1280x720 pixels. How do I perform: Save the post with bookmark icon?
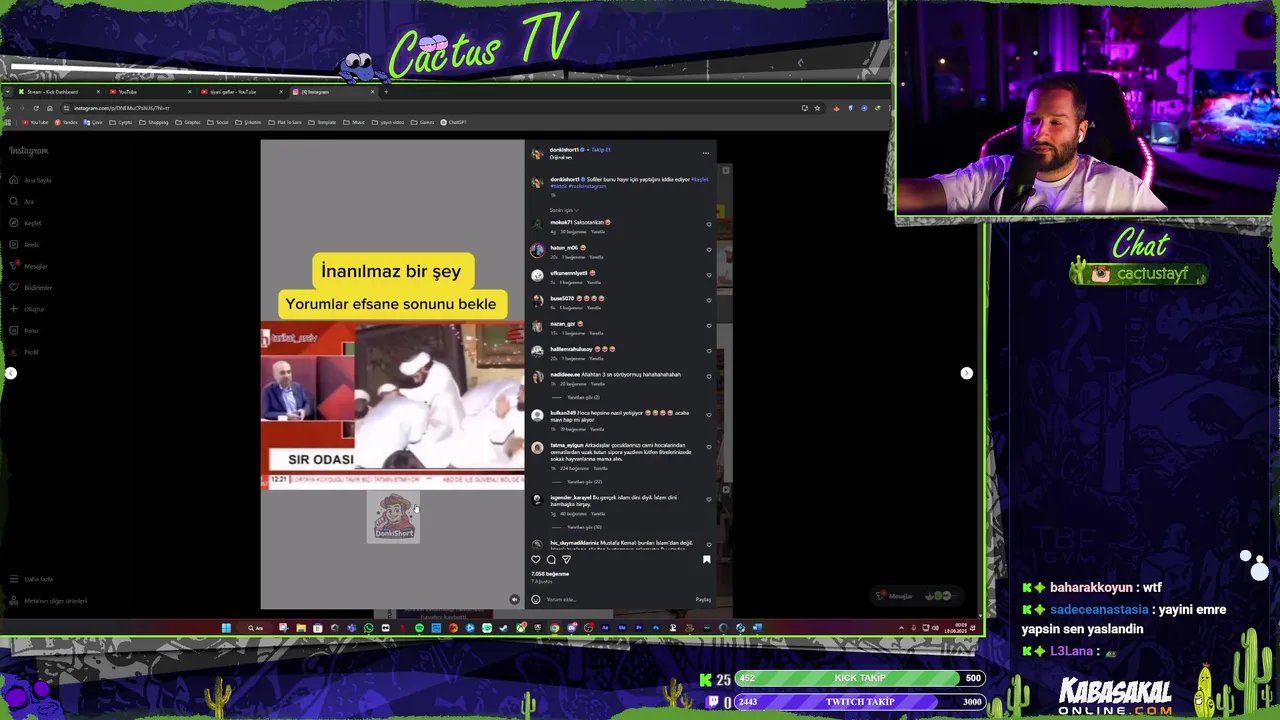pyautogui.click(x=706, y=560)
